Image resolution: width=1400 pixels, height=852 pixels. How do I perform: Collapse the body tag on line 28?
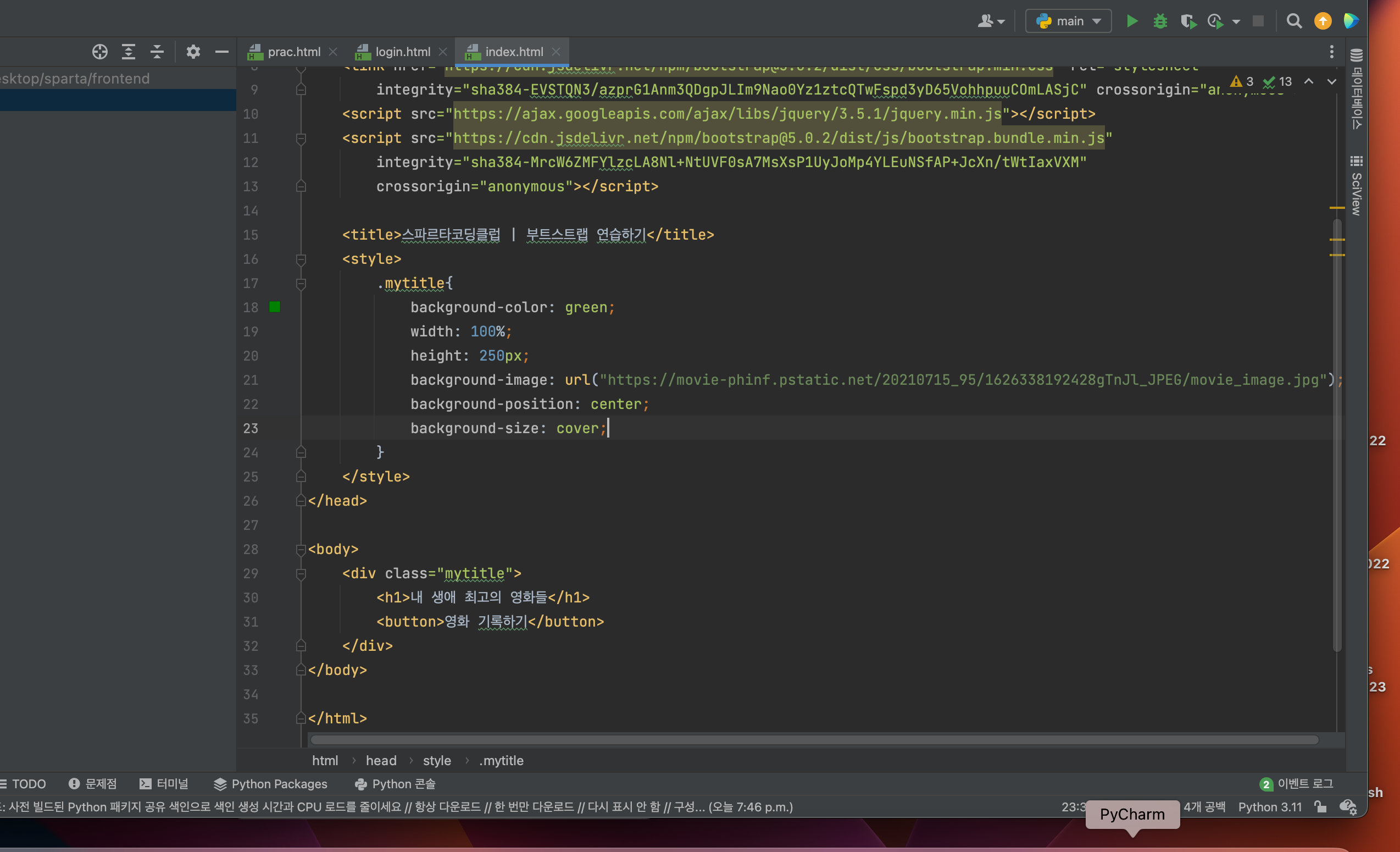click(301, 549)
